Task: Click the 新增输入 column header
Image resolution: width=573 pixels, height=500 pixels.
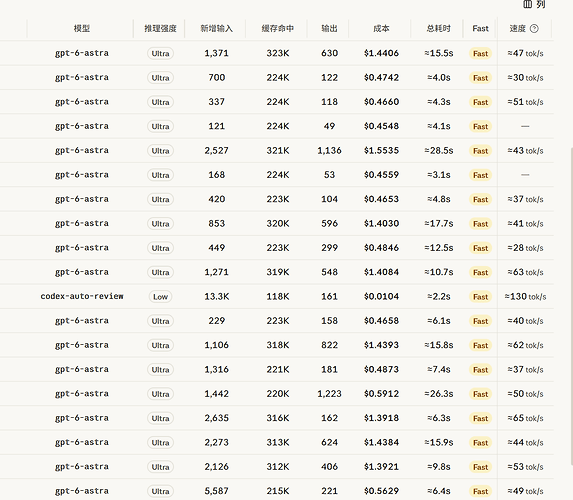Action: coord(216,29)
